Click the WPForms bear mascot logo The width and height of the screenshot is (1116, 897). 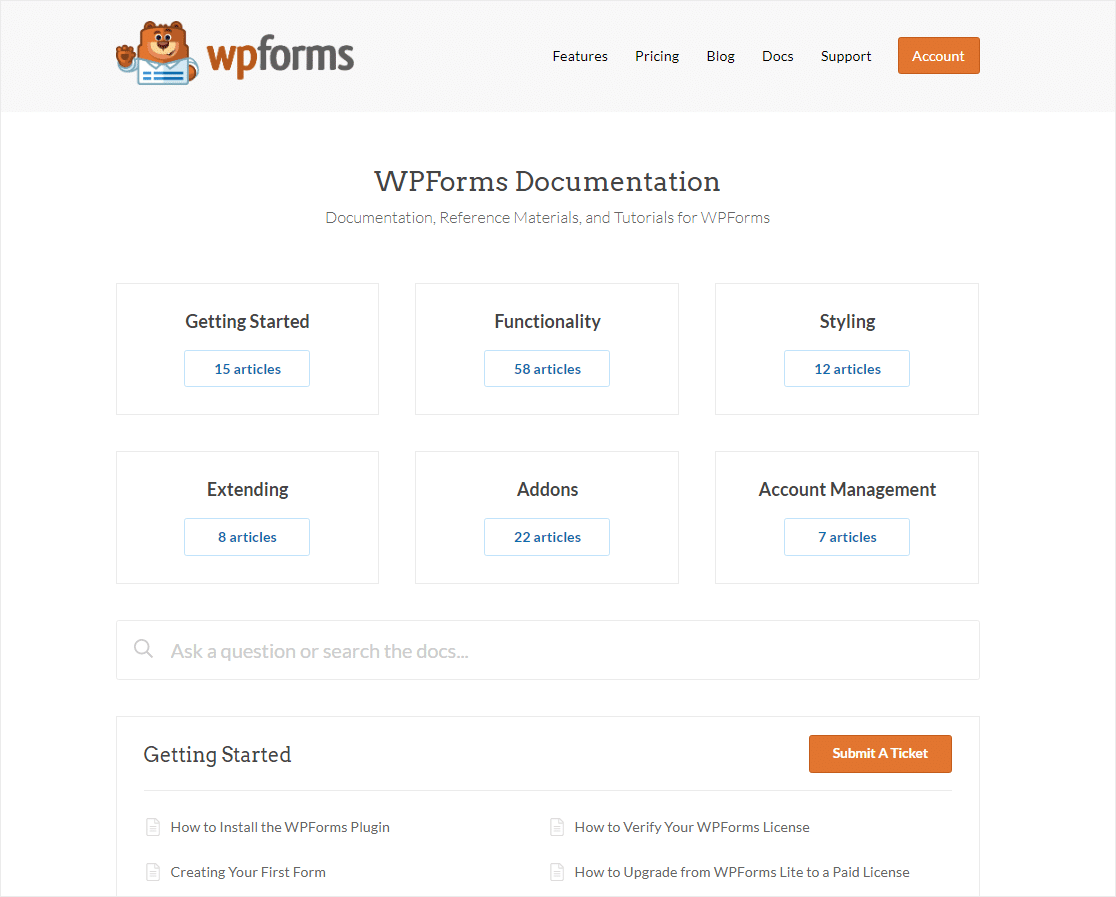click(x=157, y=53)
